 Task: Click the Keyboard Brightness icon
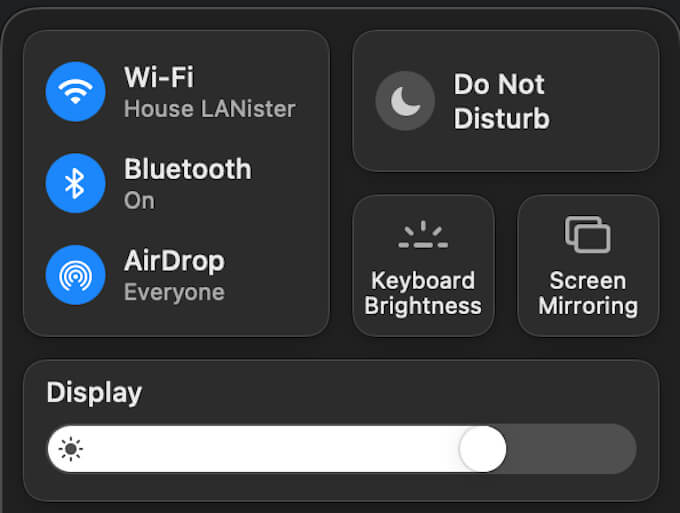(x=423, y=236)
